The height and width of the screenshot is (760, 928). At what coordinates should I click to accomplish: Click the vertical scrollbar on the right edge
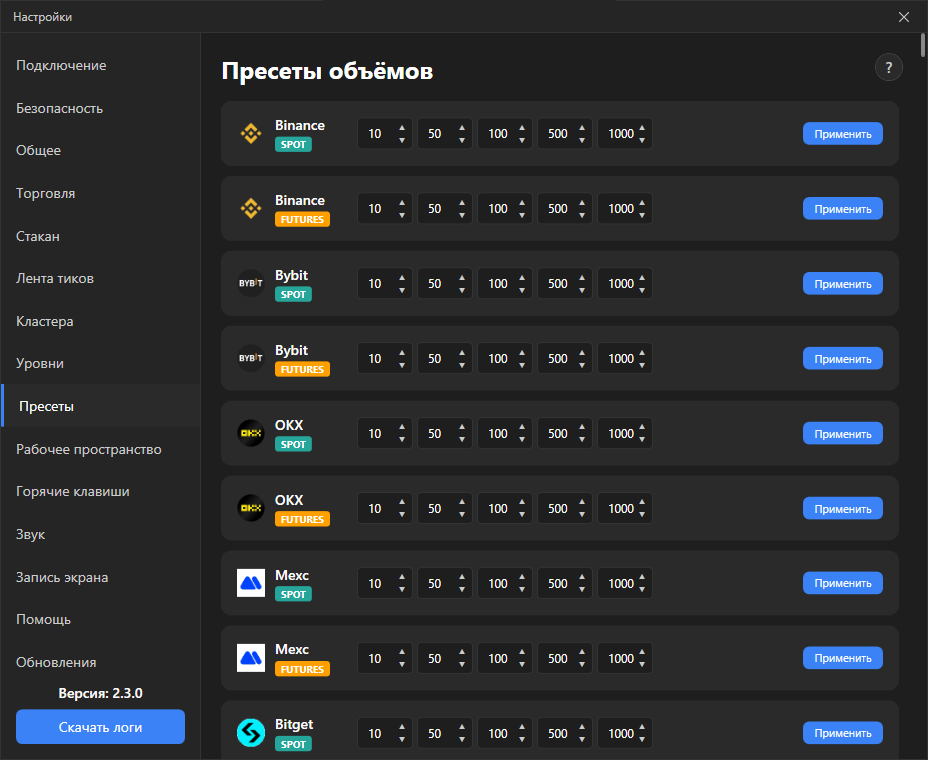pyautogui.click(x=923, y=46)
